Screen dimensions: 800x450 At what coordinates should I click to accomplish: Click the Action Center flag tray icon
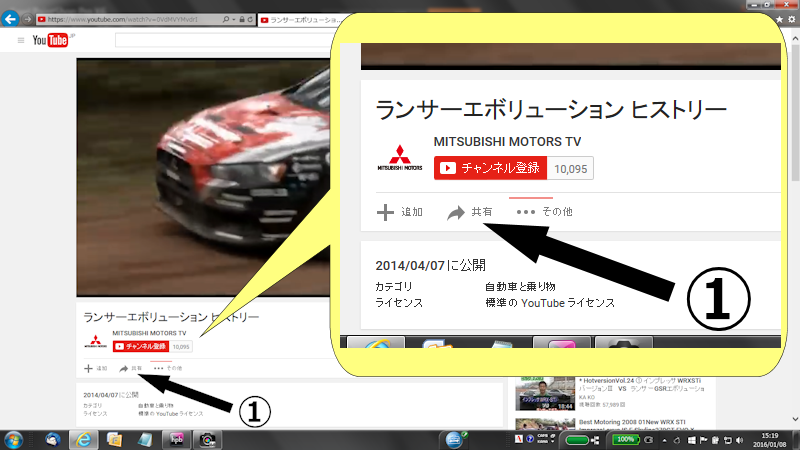click(704, 440)
